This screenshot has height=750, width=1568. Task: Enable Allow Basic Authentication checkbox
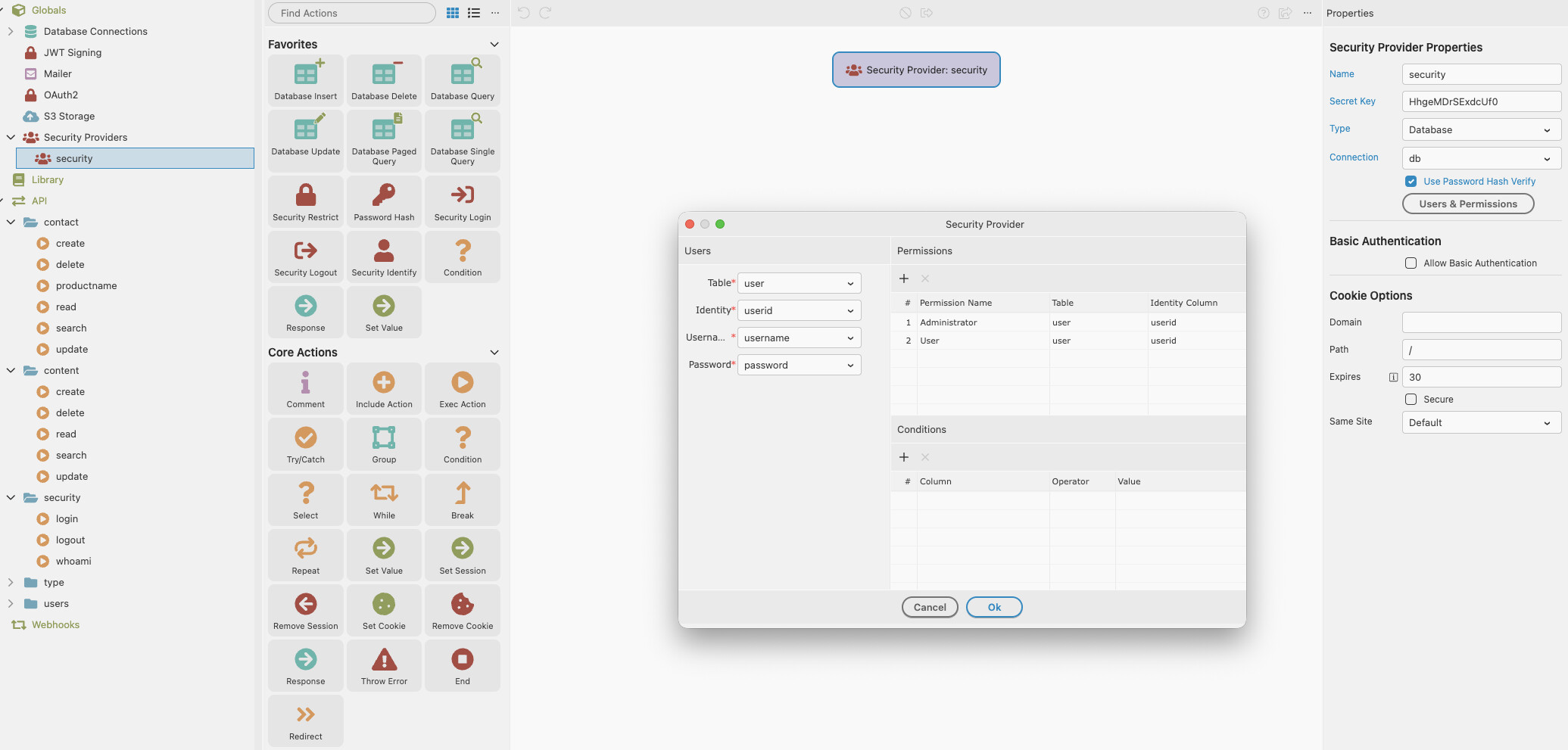(x=1411, y=263)
